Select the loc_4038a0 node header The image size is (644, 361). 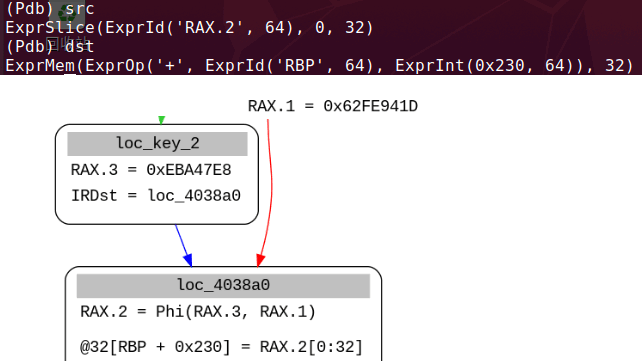(x=223, y=285)
